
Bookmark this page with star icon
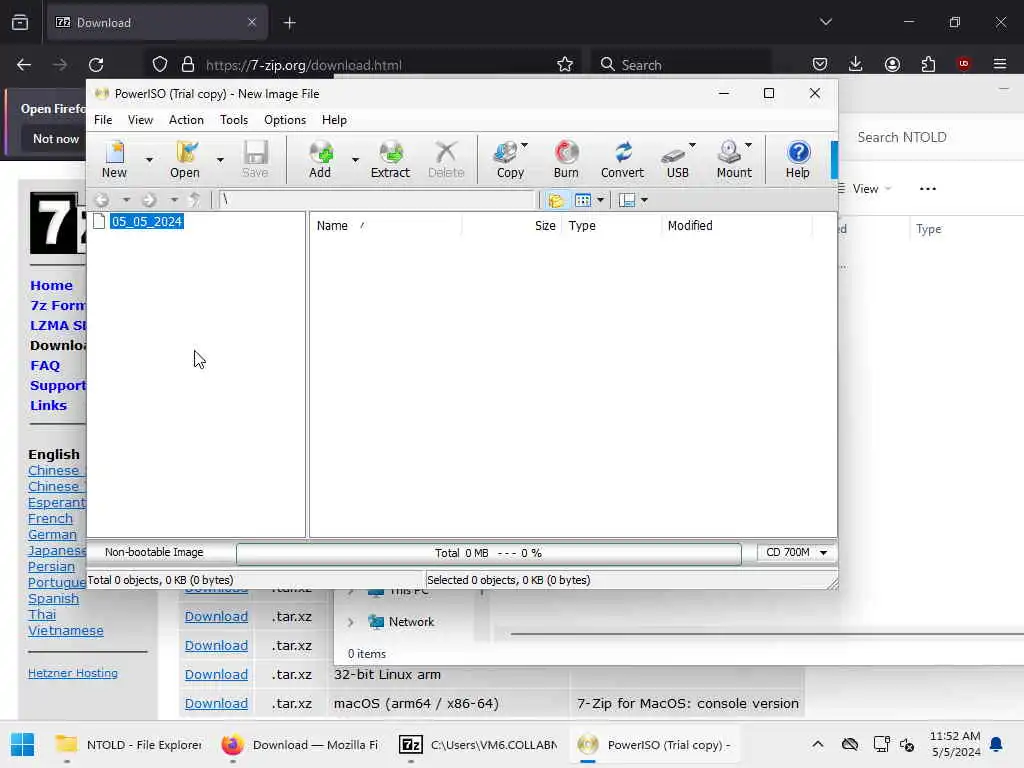(x=565, y=64)
